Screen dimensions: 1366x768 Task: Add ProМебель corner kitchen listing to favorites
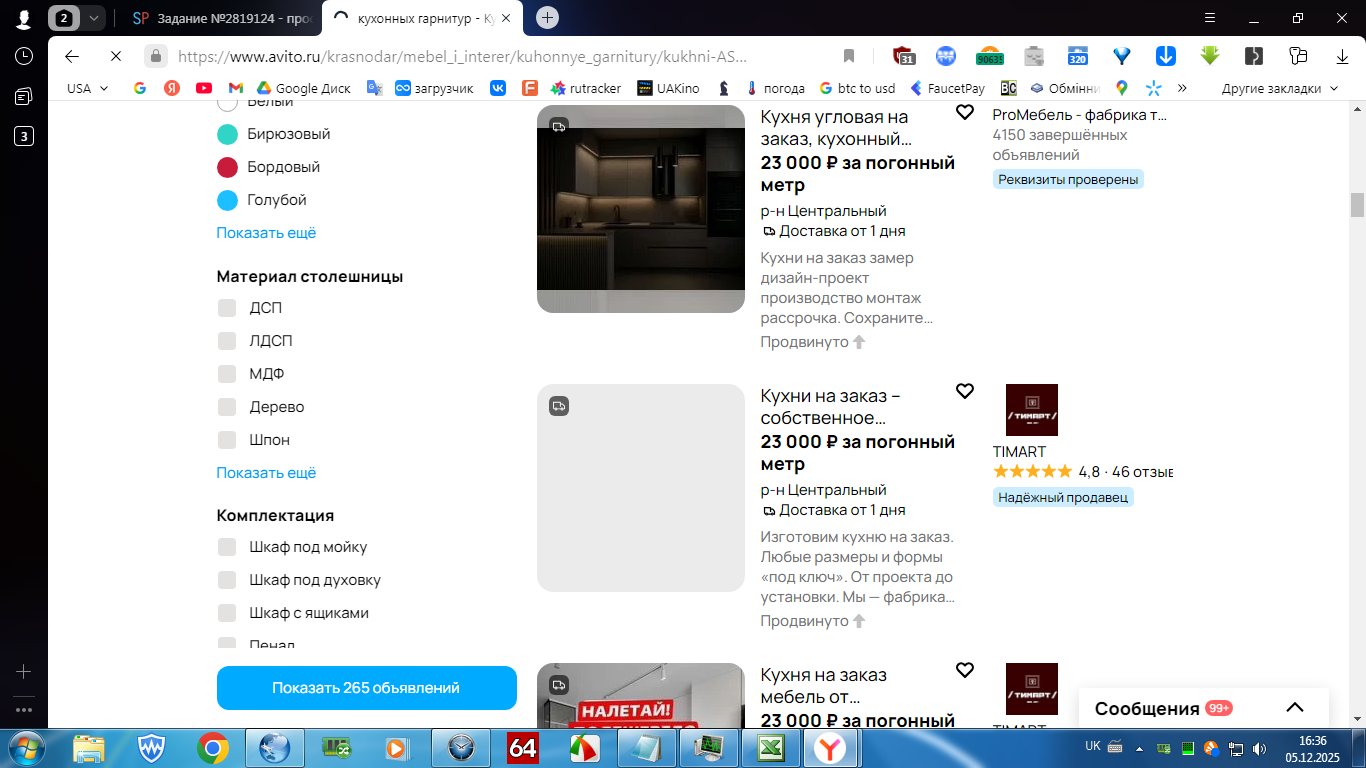(x=965, y=112)
